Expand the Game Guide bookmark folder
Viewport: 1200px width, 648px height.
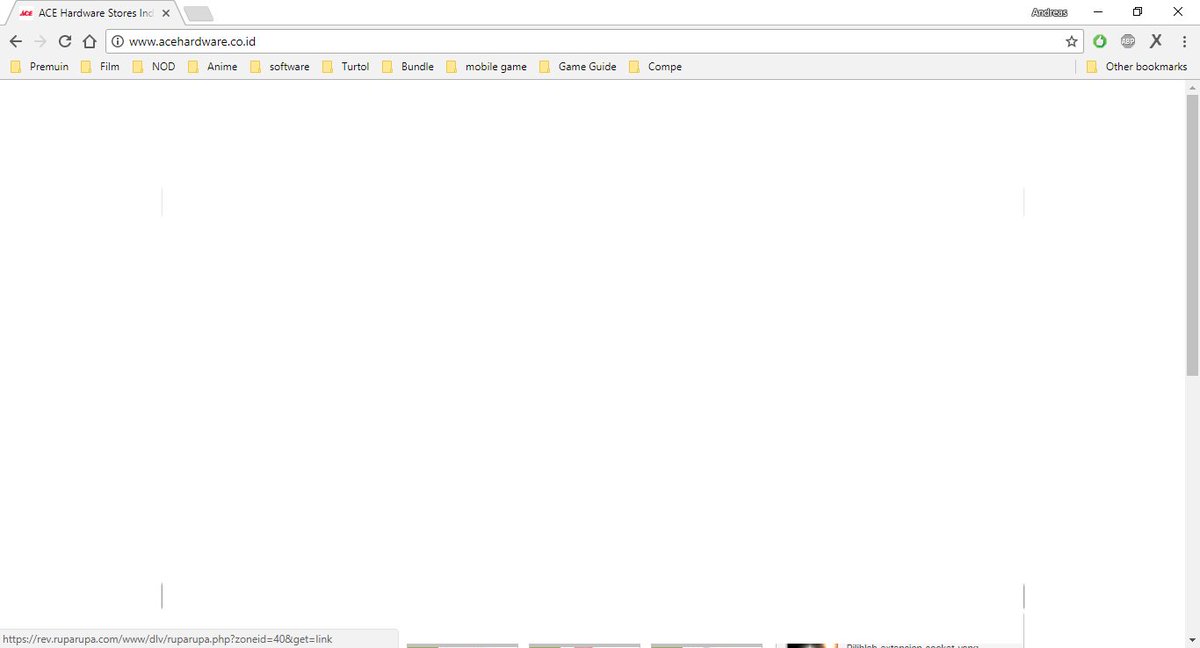[x=577, y=67]
